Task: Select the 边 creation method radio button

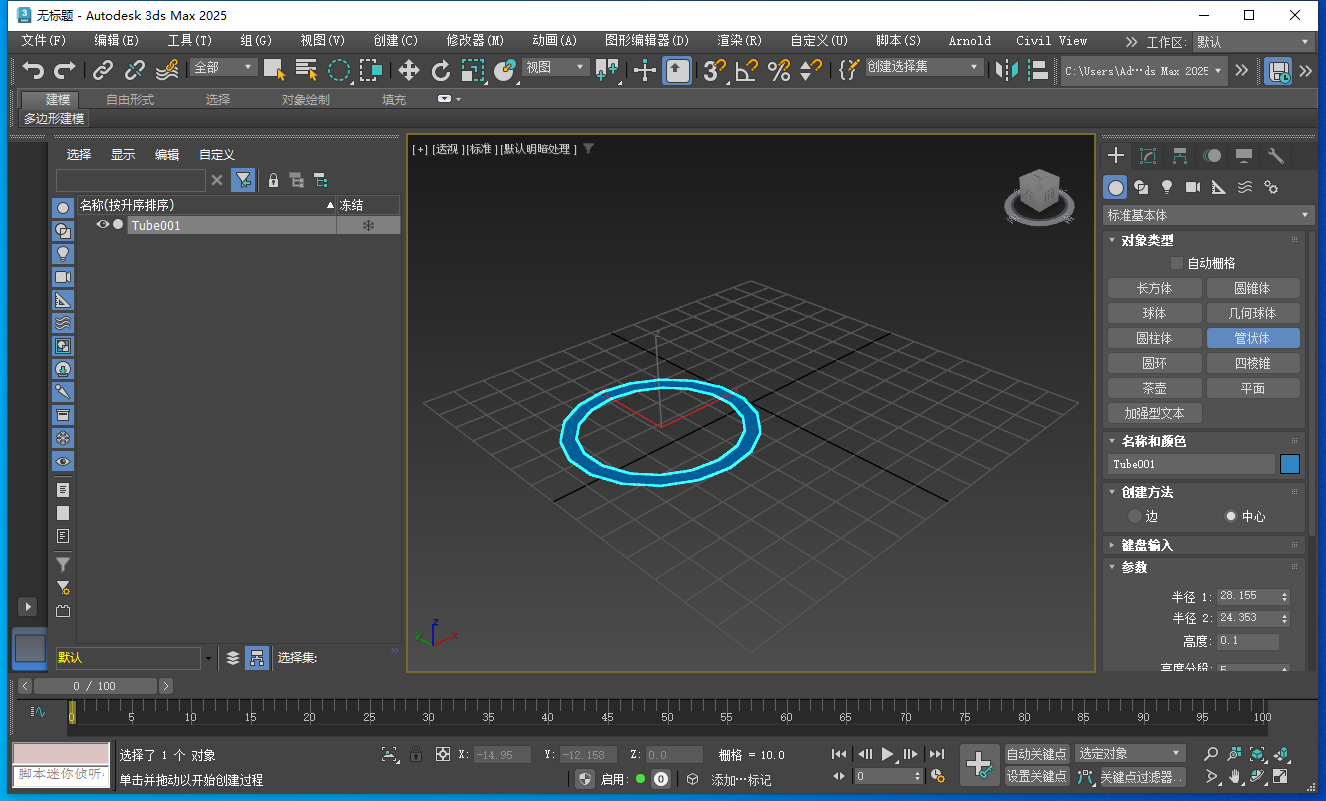Action: click(1136, 516)
